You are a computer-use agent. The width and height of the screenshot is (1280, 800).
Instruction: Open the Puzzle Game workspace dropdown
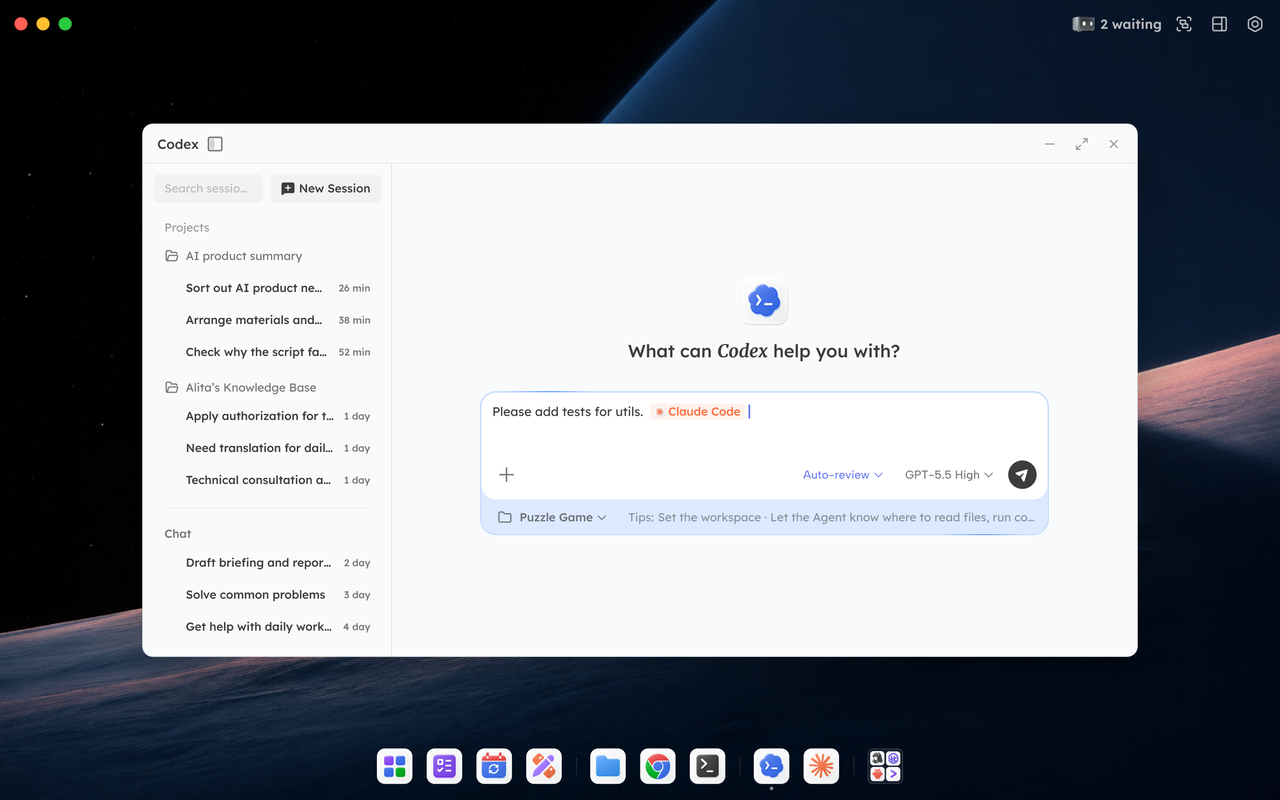(552, 518)
